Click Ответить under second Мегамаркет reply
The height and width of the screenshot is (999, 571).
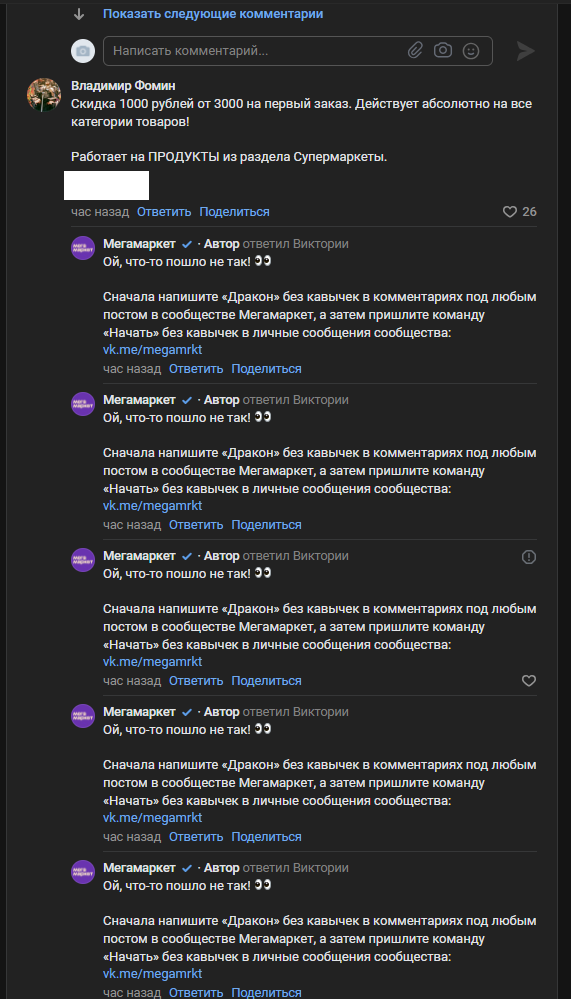coord(196,524)
